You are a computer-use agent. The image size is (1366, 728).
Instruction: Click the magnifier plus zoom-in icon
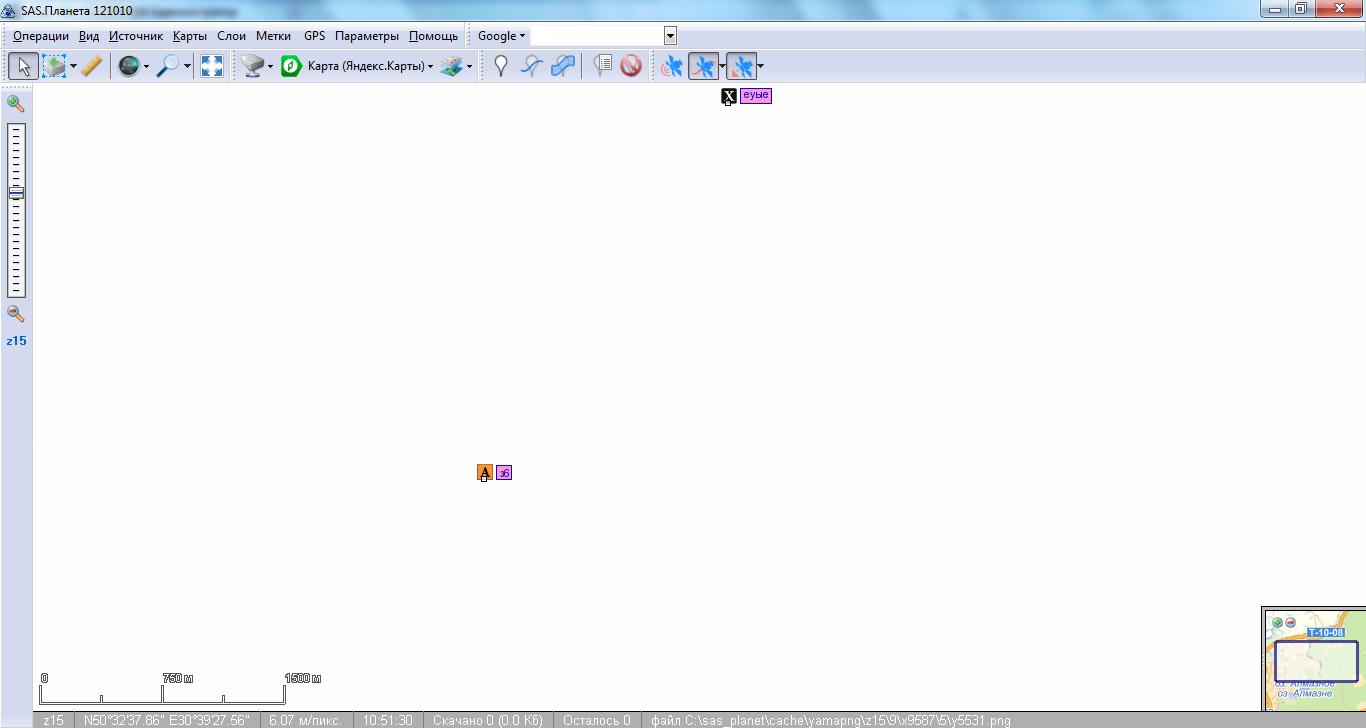[x=16, y=103]
